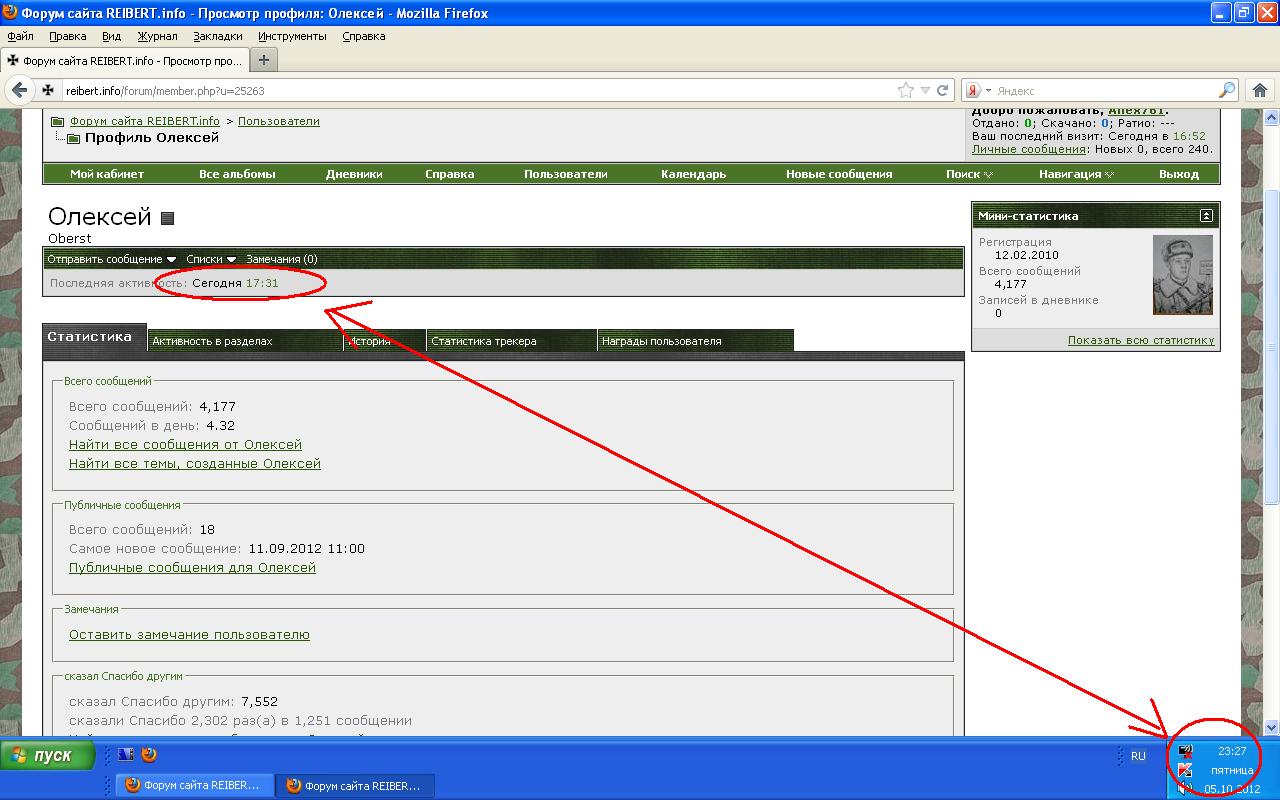Reload the page using the refresh icon
The width and height of the screenshot is (1280, 800).
click(x=942, y=90)
